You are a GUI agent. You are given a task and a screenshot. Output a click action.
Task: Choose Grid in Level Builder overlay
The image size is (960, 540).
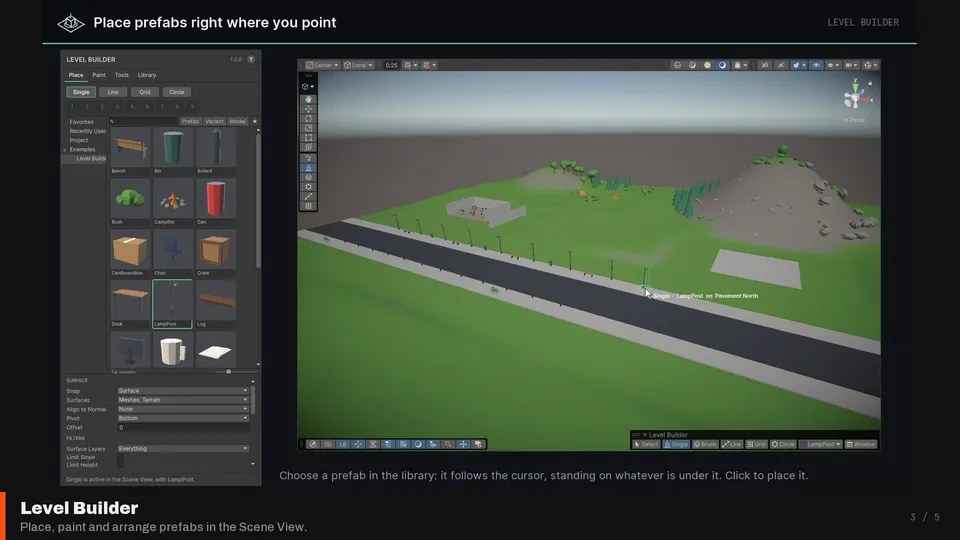click(x=757, y=444)
